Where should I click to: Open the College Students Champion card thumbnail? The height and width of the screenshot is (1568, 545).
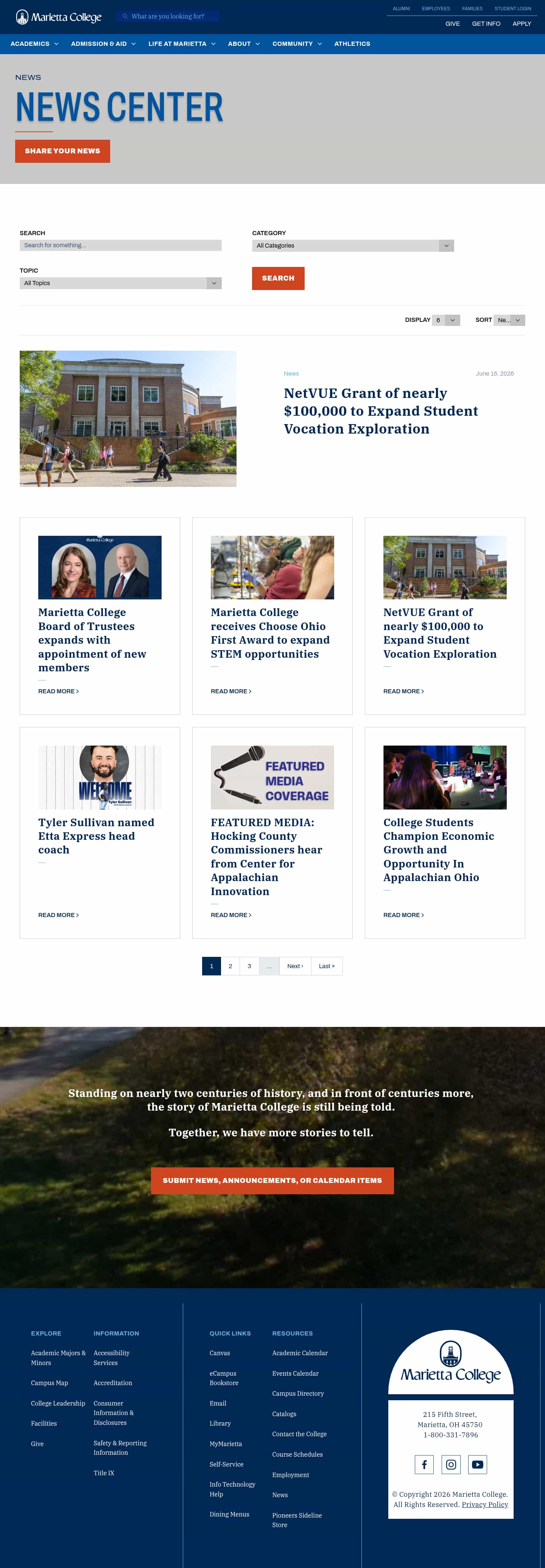pyautogui.click(x=445, y=777)
